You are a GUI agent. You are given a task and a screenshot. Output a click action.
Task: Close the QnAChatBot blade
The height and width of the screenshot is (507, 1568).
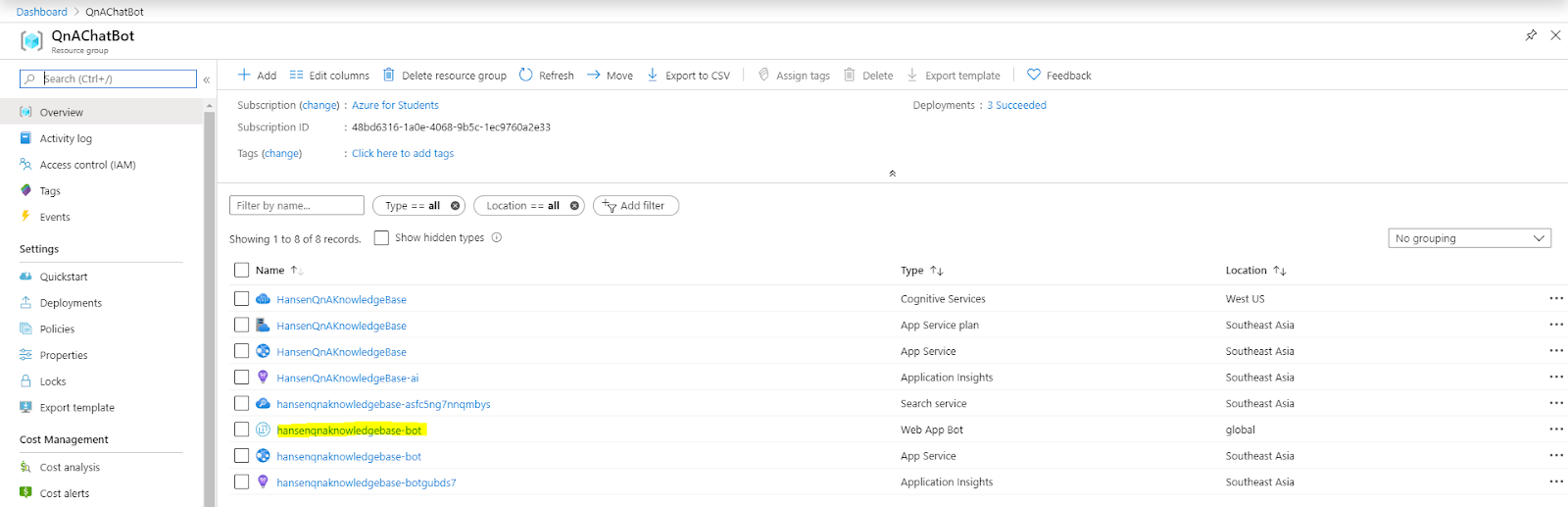click(x=1555, y=35)
